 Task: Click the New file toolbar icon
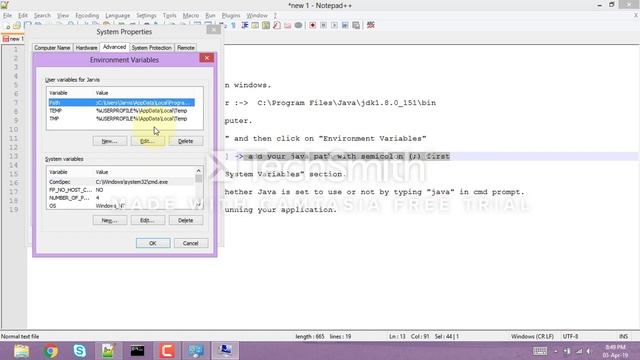[x=7, y=26]
